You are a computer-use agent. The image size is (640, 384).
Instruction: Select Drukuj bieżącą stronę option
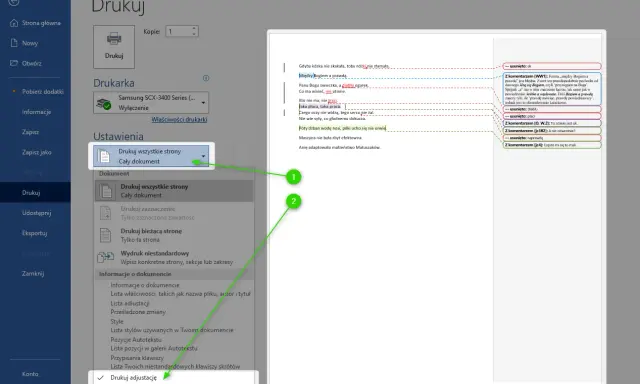coord(174,235)
